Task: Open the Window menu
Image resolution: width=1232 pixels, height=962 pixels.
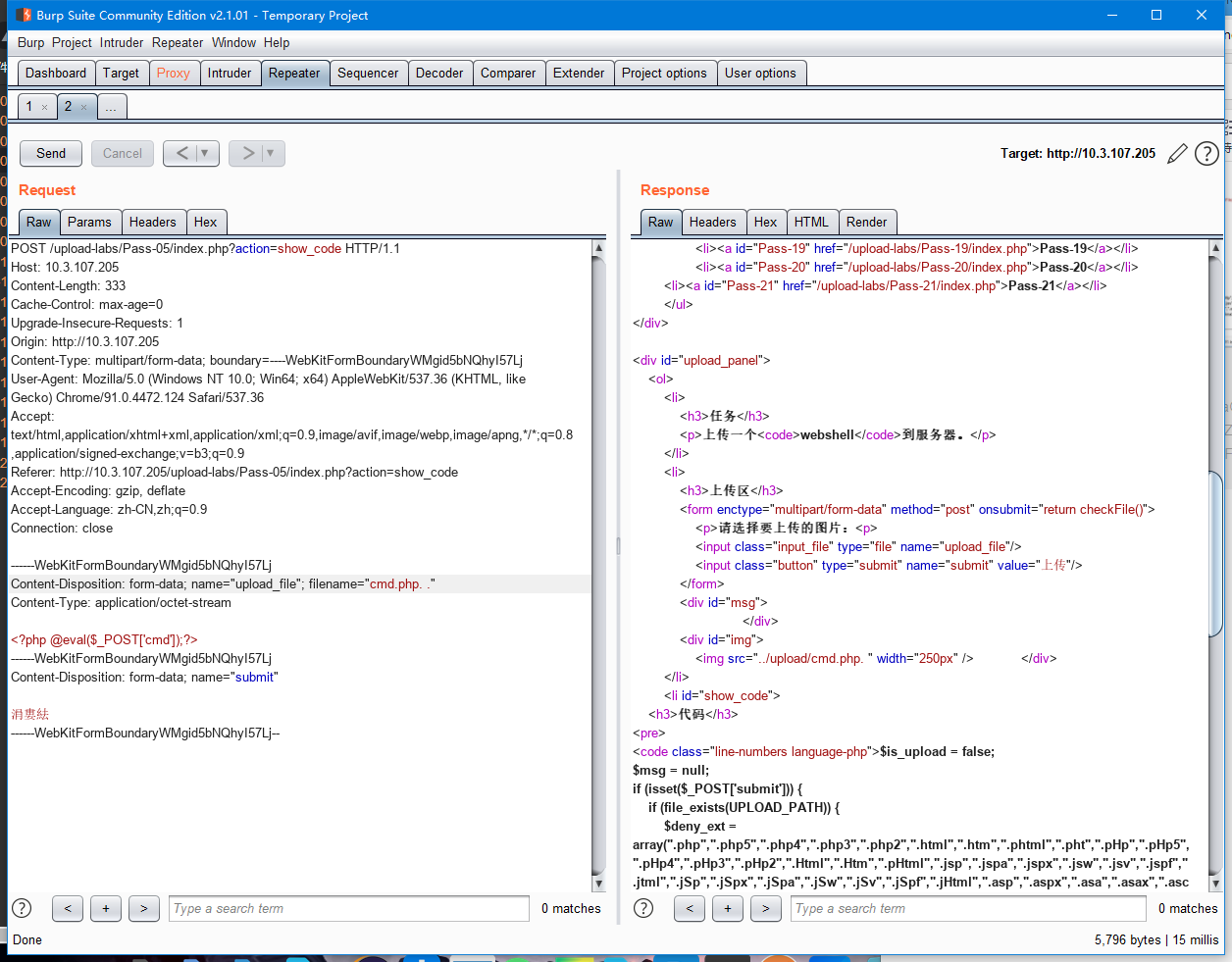Action: pos(233,42)
